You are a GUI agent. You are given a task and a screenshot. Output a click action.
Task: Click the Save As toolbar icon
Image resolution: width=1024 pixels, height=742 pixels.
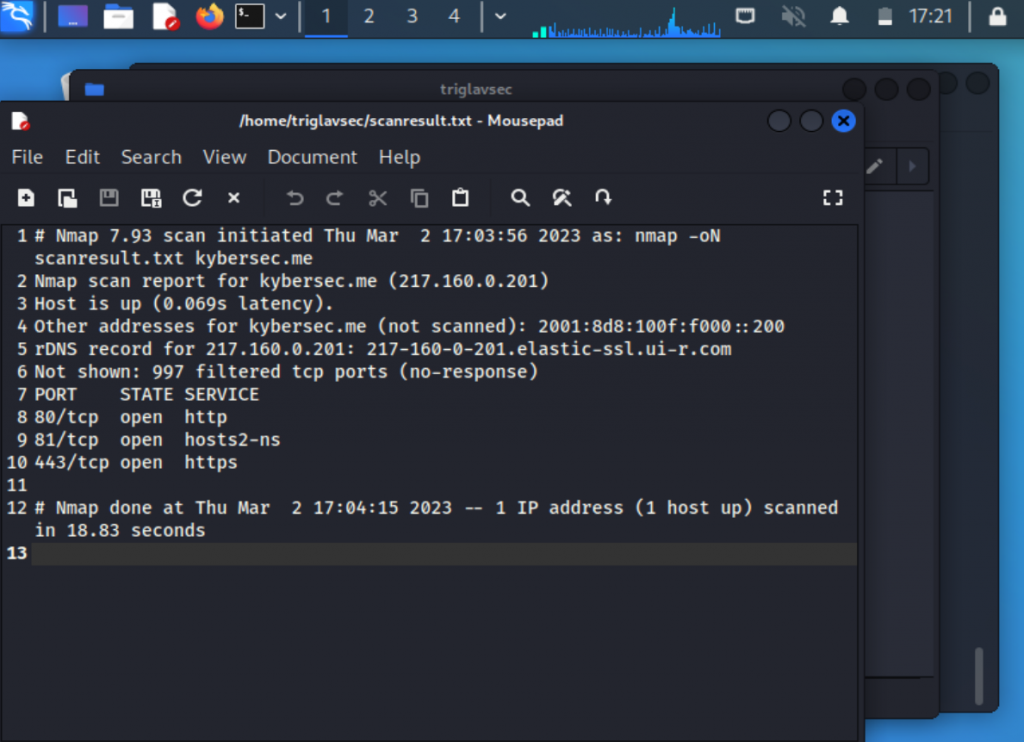151,198
